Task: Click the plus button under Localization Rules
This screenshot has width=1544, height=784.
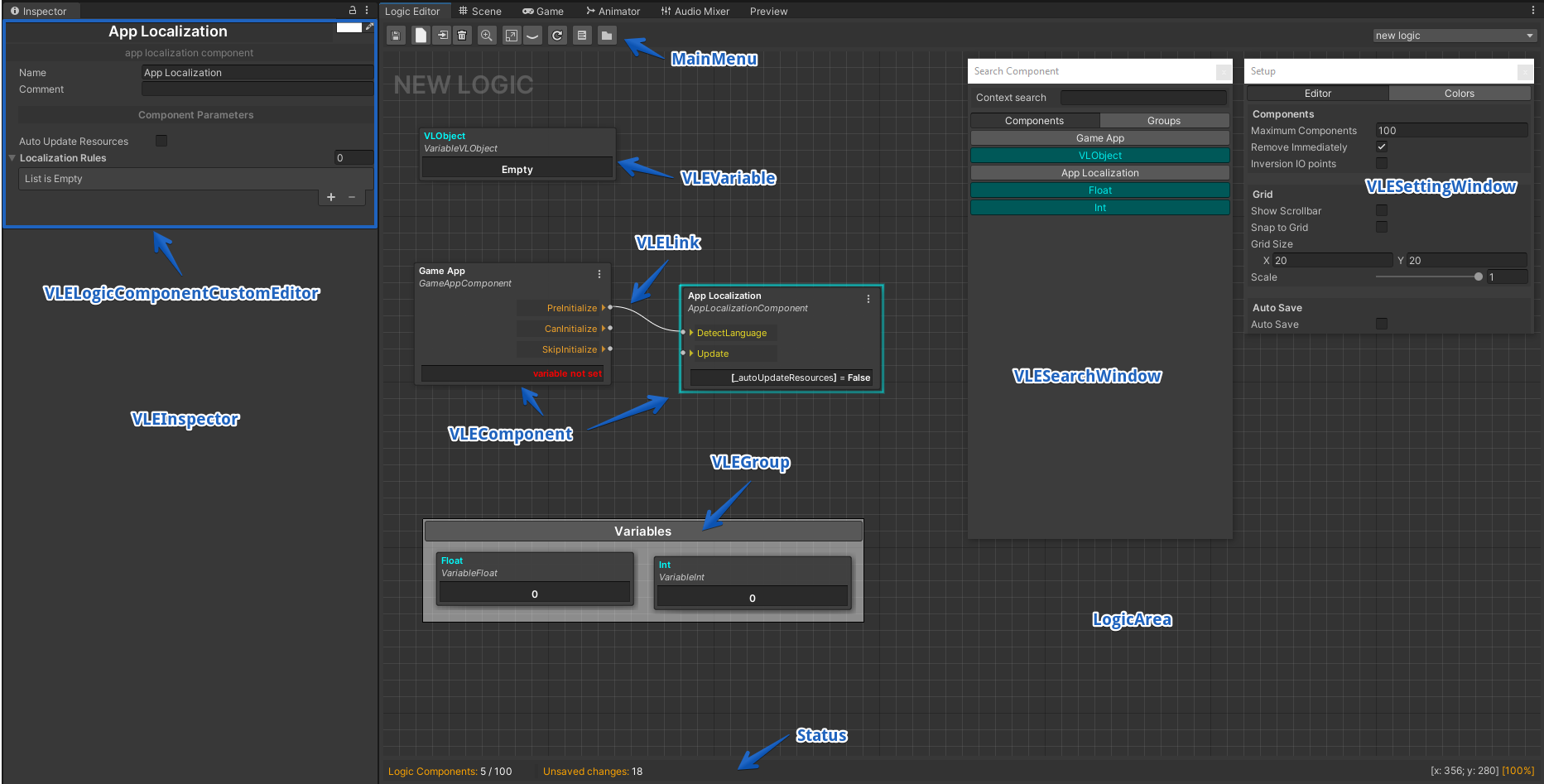Action: 331,197
